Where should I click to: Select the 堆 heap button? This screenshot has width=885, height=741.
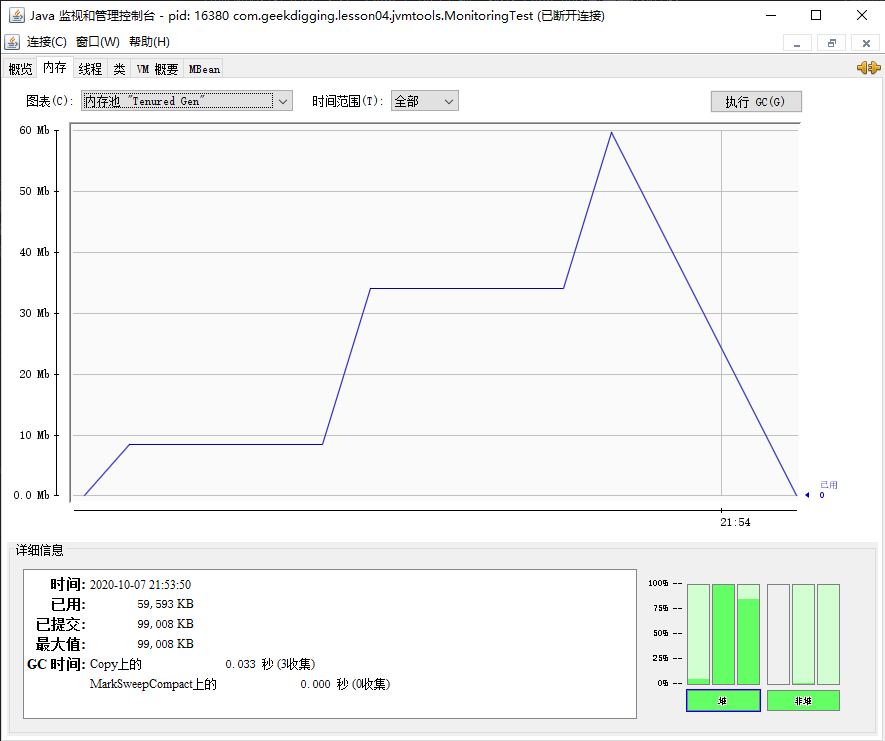pyautogui.click(x=723, y=701)
